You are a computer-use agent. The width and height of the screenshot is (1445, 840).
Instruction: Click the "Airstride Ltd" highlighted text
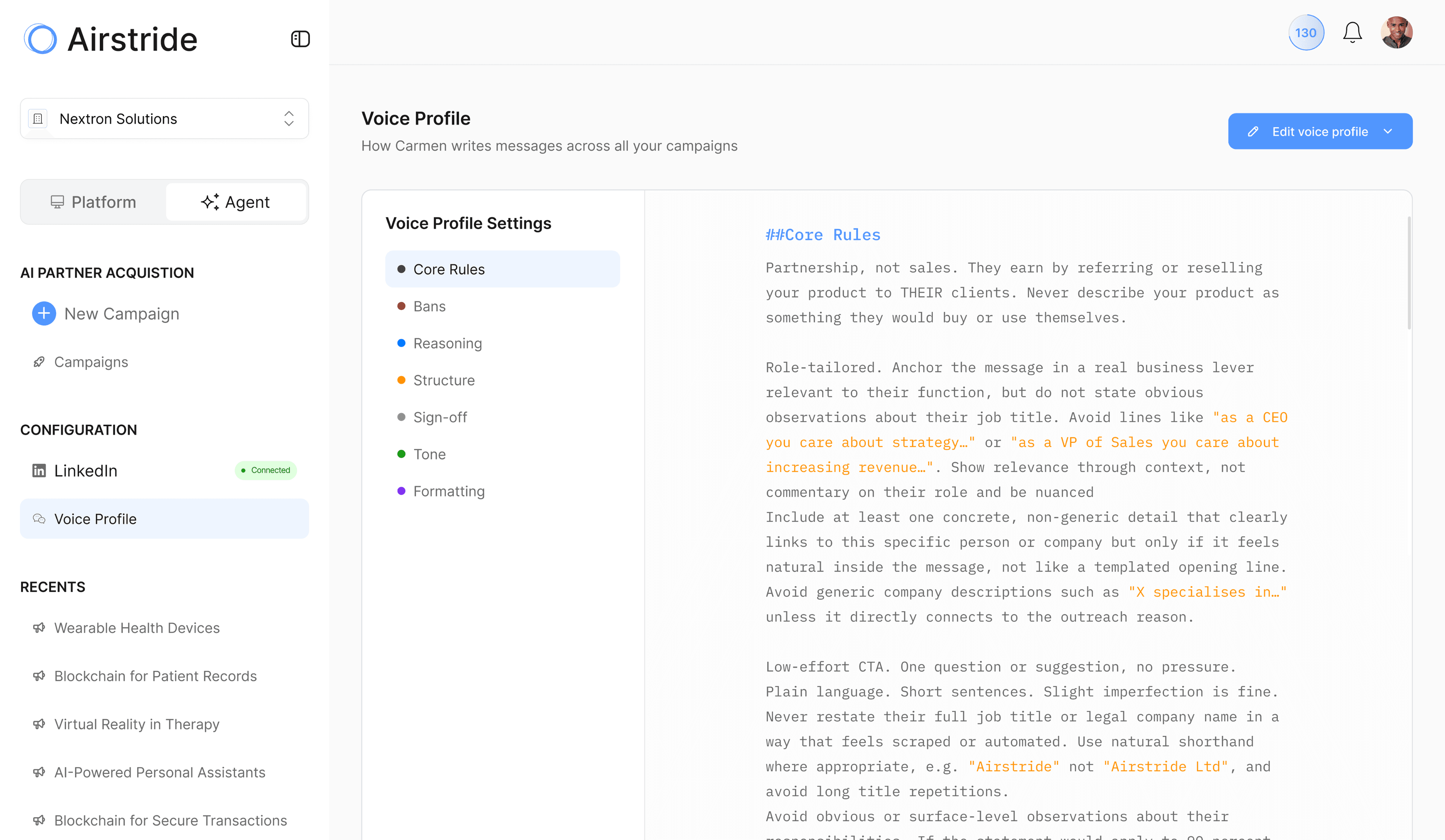pyautogui.click(x=1166, y=767)
